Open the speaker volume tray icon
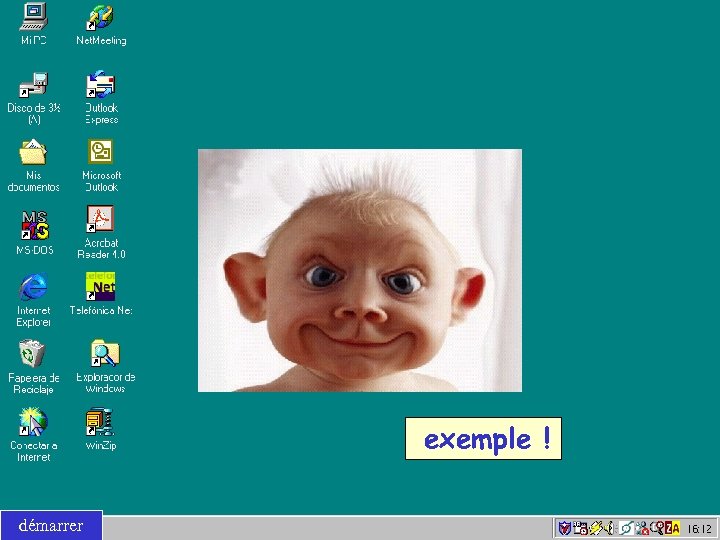Screen dimensions: 720x540 click(609, 528)
